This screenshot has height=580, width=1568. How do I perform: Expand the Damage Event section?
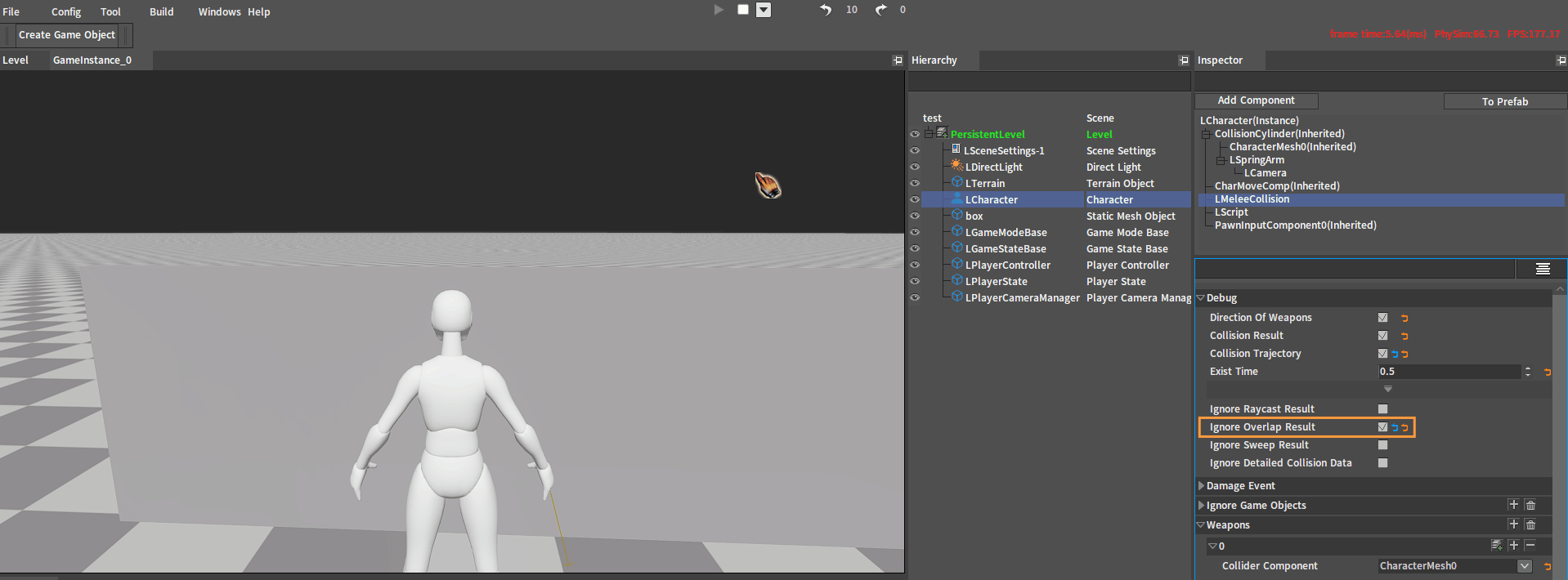tap(1201, 485)
